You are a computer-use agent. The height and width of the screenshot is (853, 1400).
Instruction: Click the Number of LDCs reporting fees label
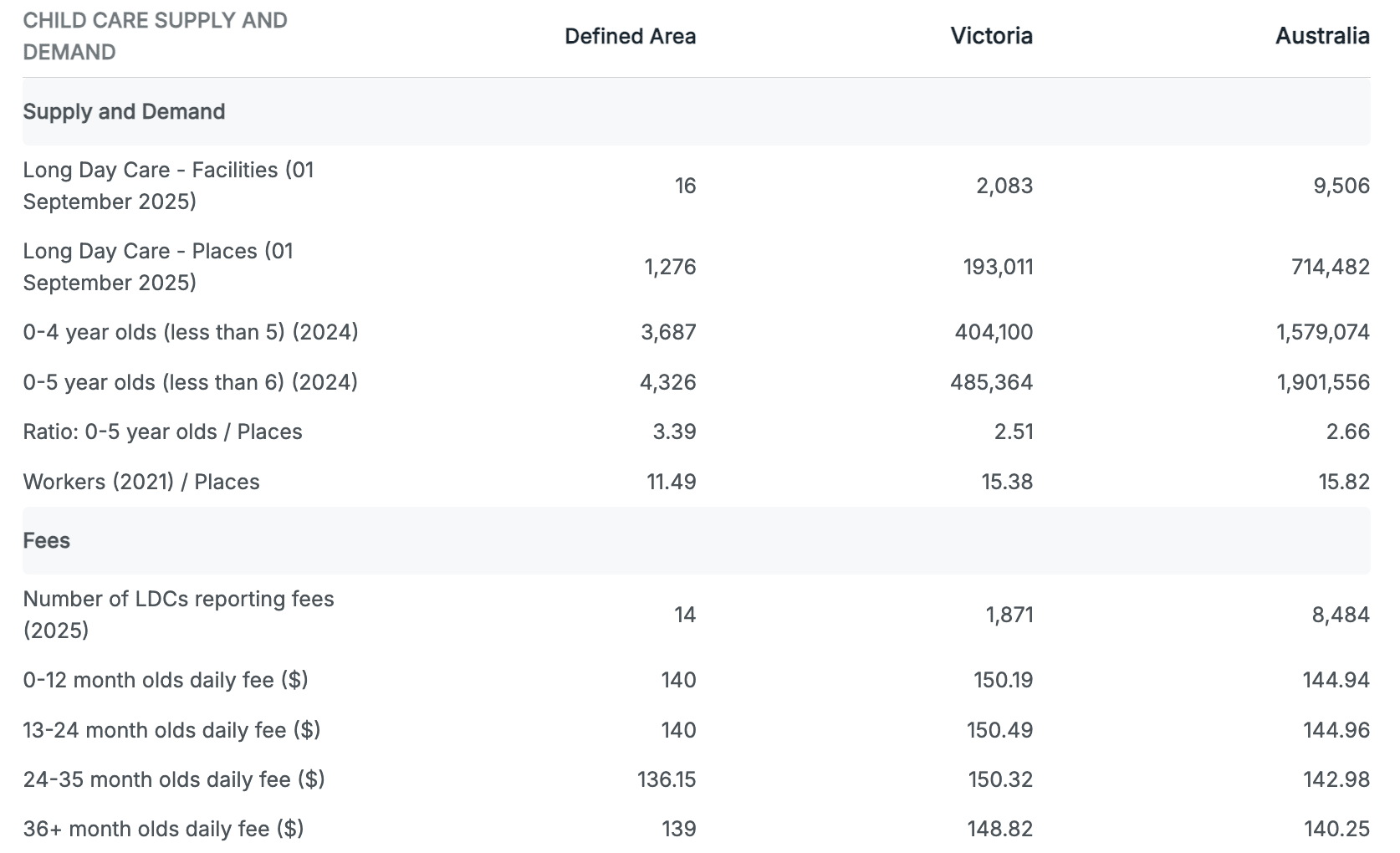tap(178, 614)
